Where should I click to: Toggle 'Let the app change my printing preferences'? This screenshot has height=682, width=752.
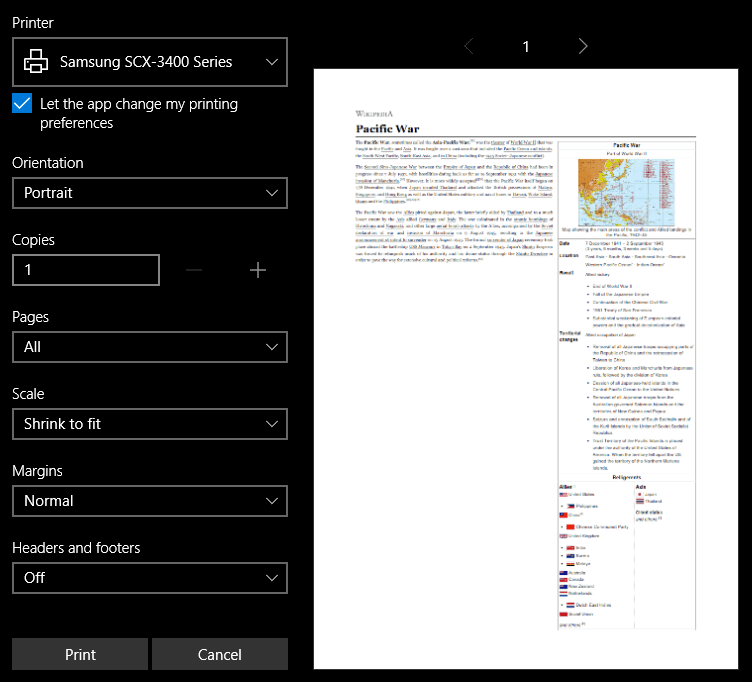(22, 103)
